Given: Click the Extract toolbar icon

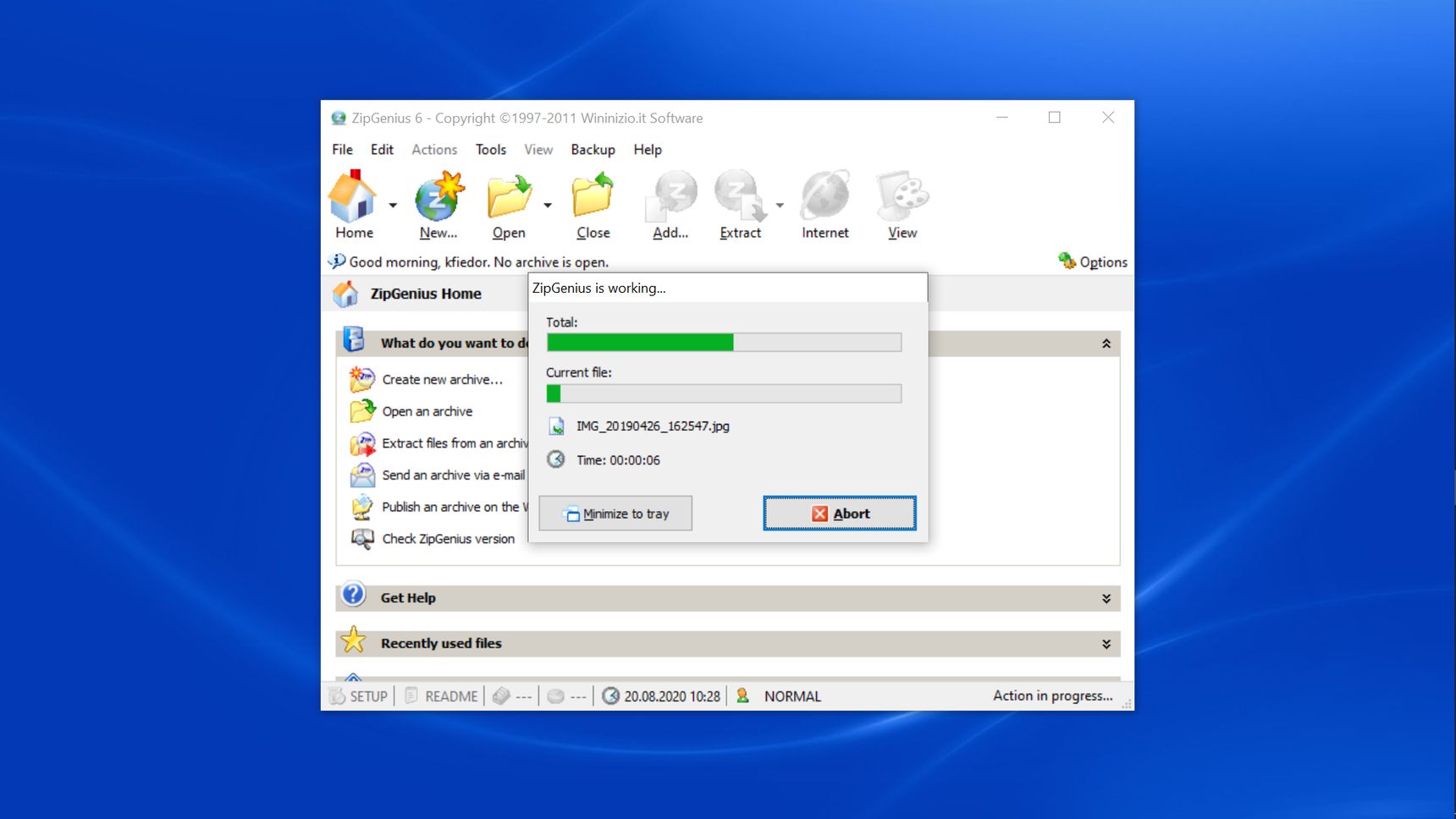Looking at the screenshot, I should point(740,196).
